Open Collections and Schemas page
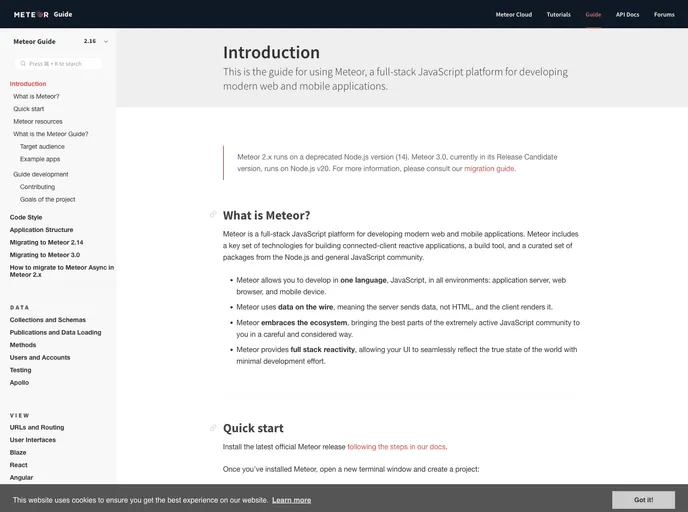Screen dimensions: 688x512 tap(48, 320)
